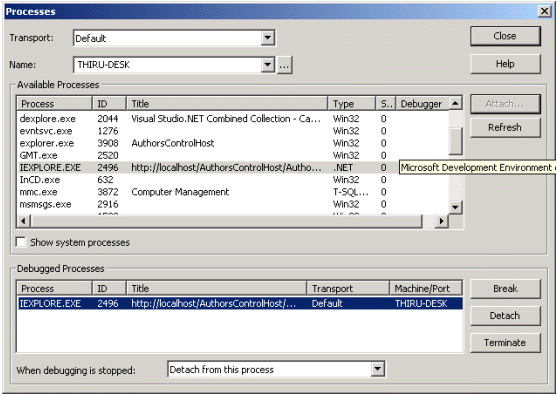This screenshot has height=396, width=558.
Task: Sort available processes by Process column header
Action: click(x=54, y=104)
